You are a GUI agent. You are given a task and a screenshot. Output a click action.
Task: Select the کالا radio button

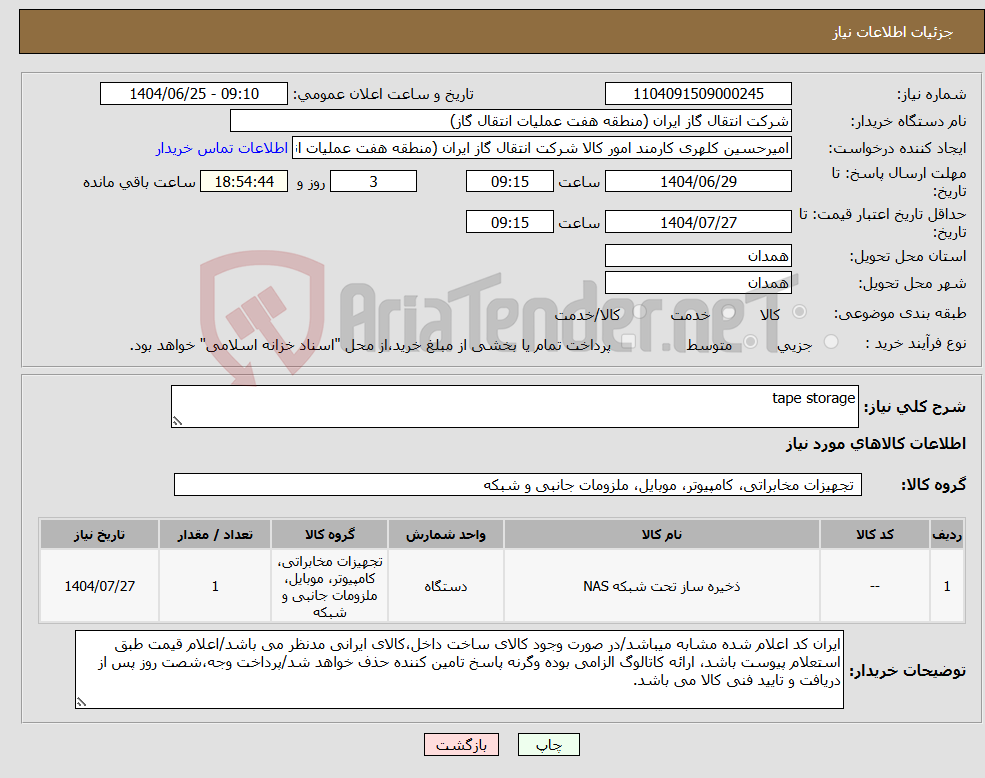(x=799, y=312)
